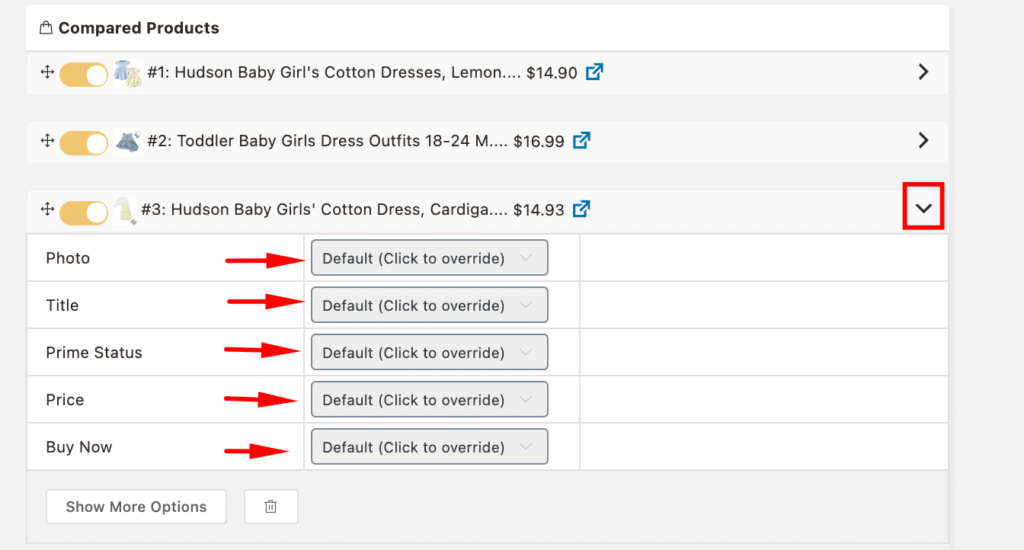The width and height of the screenshot is (1024, 550).
Task: Click the Title row label
Action: pyautogui.click(x=62, y=305)
